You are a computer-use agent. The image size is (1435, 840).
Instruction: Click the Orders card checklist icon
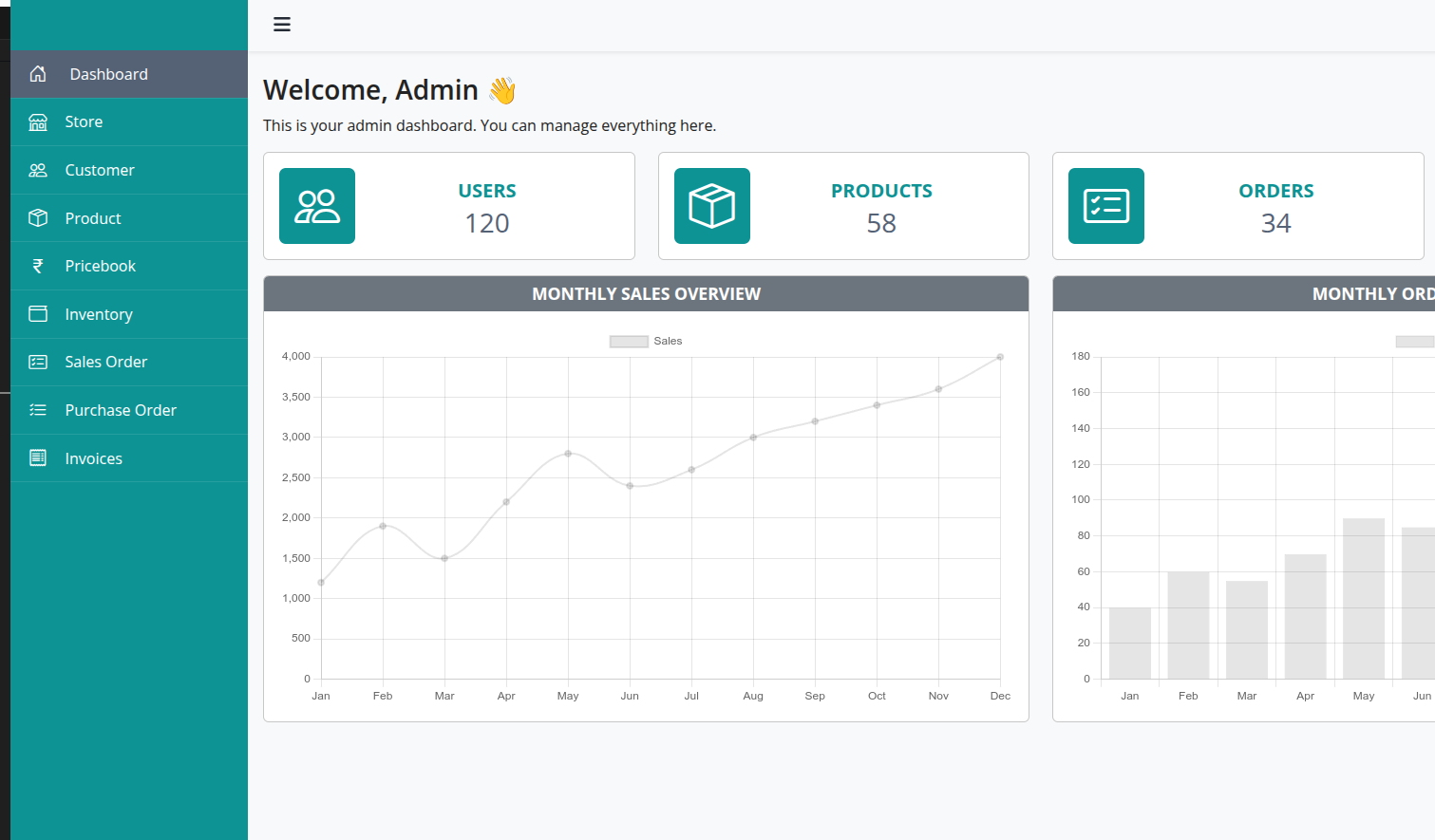coord(1106,206)
